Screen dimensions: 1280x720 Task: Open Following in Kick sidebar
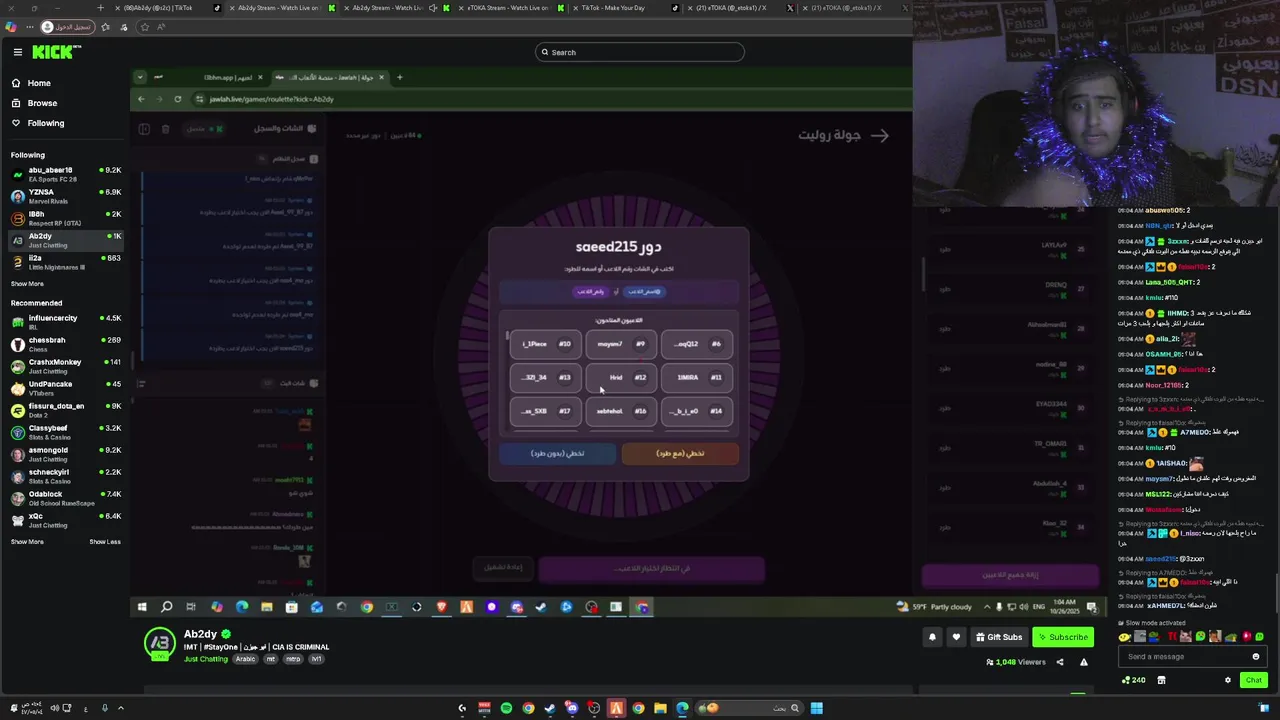pyautogui.click(x=46, y=123)
